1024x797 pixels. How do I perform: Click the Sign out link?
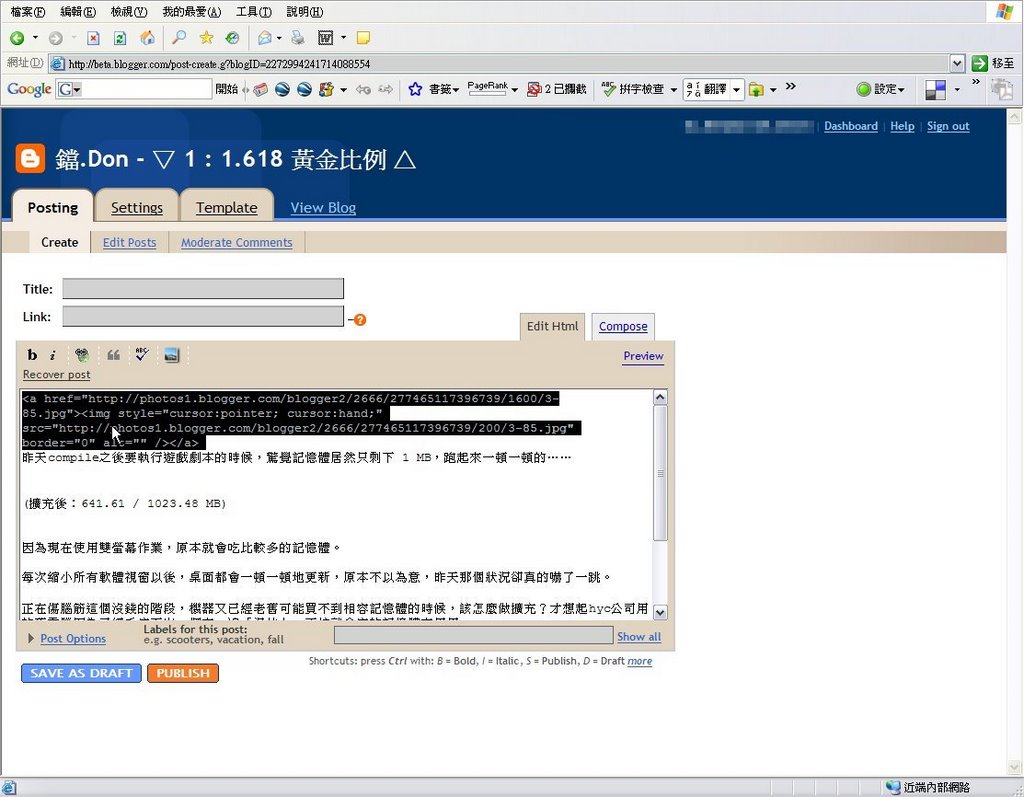(948, 126)
